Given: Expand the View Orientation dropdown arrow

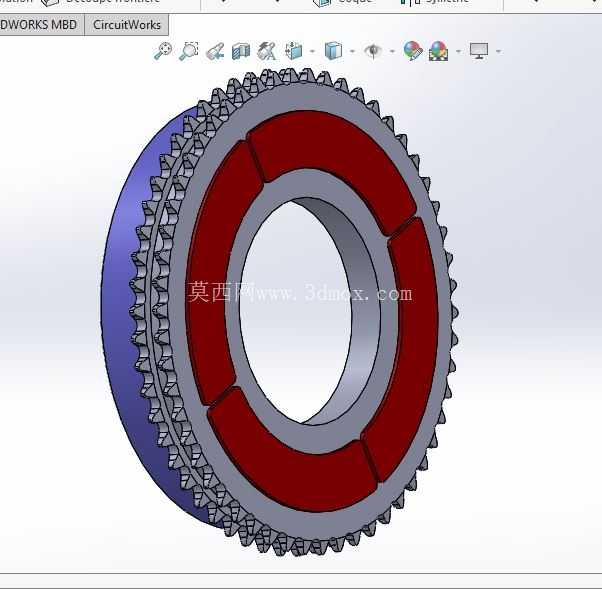Looking at the screenshot, I should pos(313,51).
